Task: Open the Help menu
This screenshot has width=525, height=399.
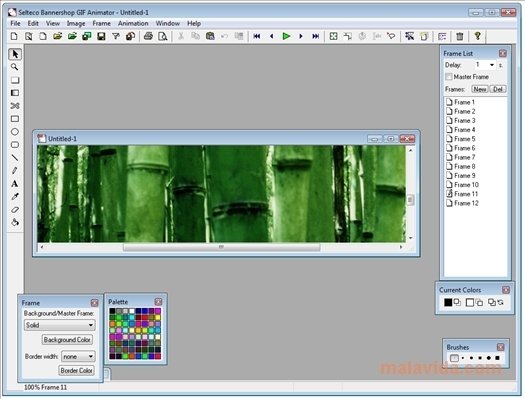Action: [x=194, y=23]
